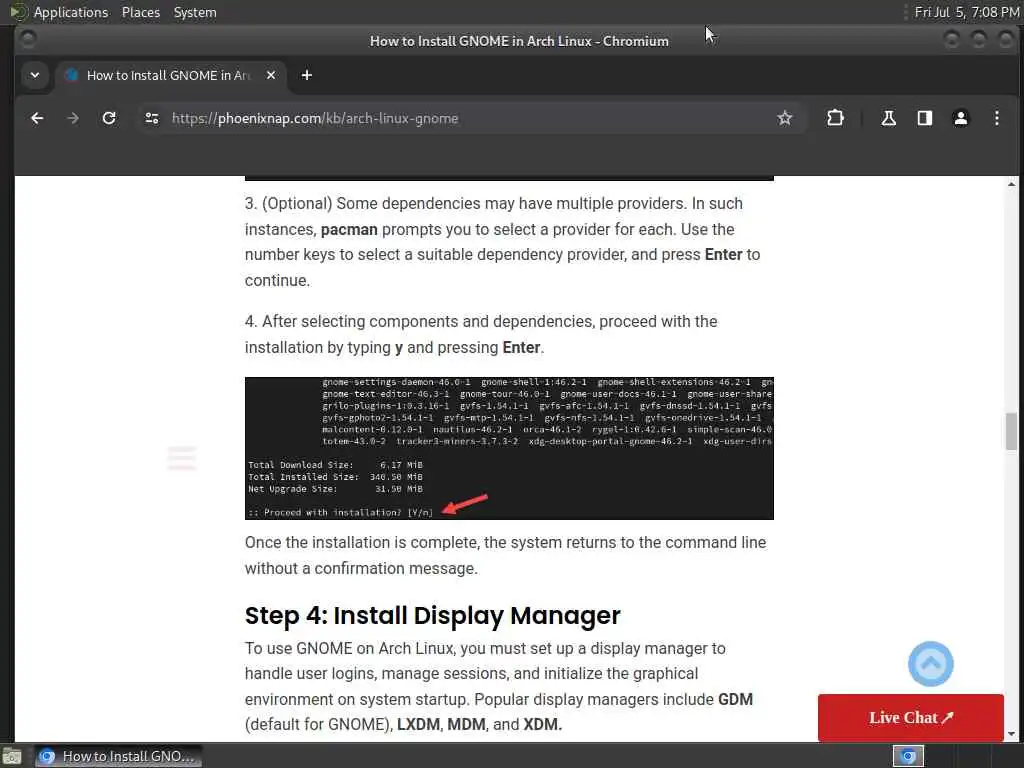Go back to the previous page

click(x=37, y=118)
